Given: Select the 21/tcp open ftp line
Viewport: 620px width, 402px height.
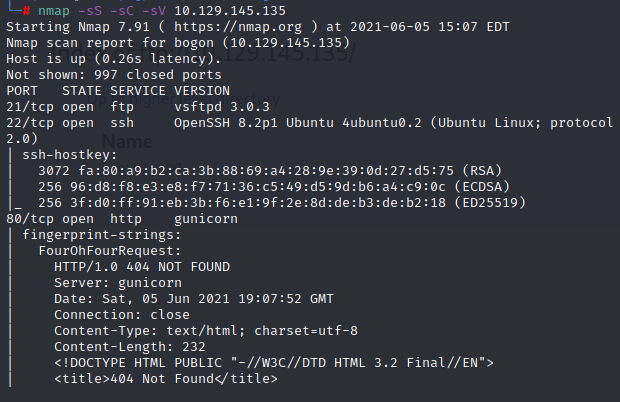Looking at the screenshot, I should pos(138,107).
